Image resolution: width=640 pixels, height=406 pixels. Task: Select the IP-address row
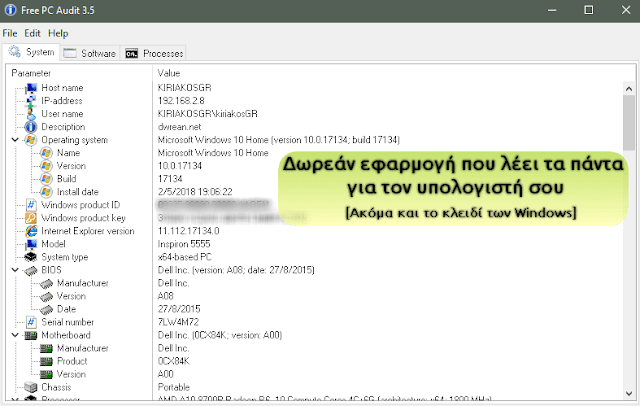coord(315,101)
